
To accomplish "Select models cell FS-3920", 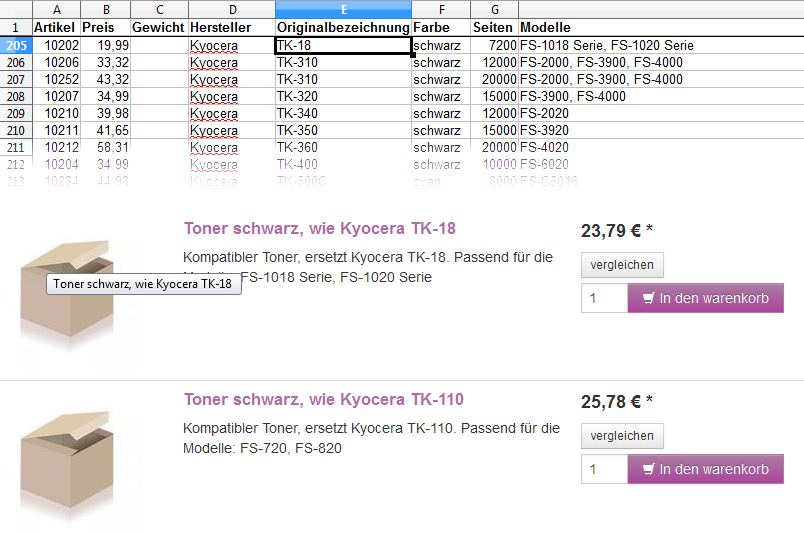I will [x=661, y=130].
